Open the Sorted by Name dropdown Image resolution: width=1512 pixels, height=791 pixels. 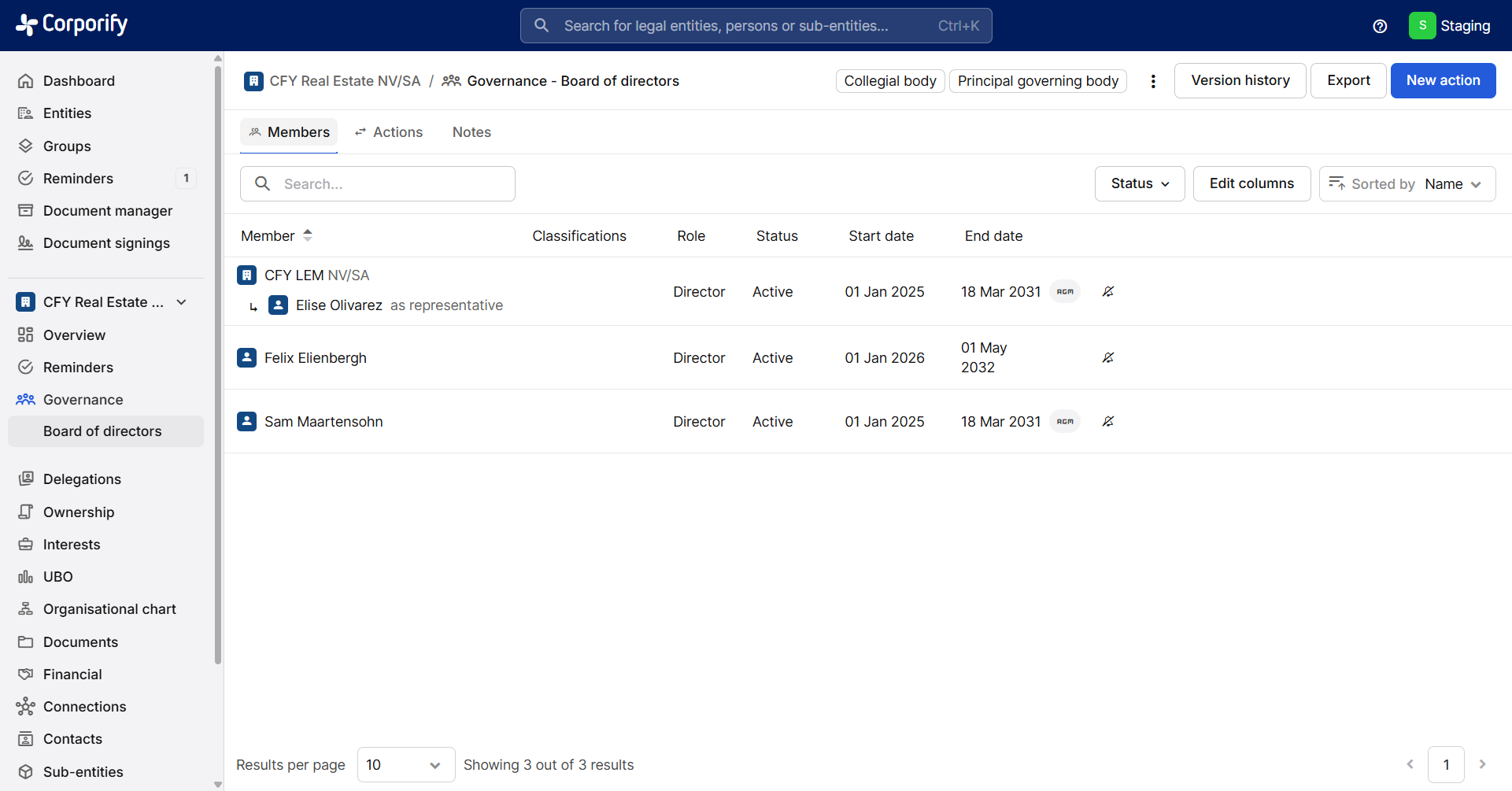(1407, 183)
